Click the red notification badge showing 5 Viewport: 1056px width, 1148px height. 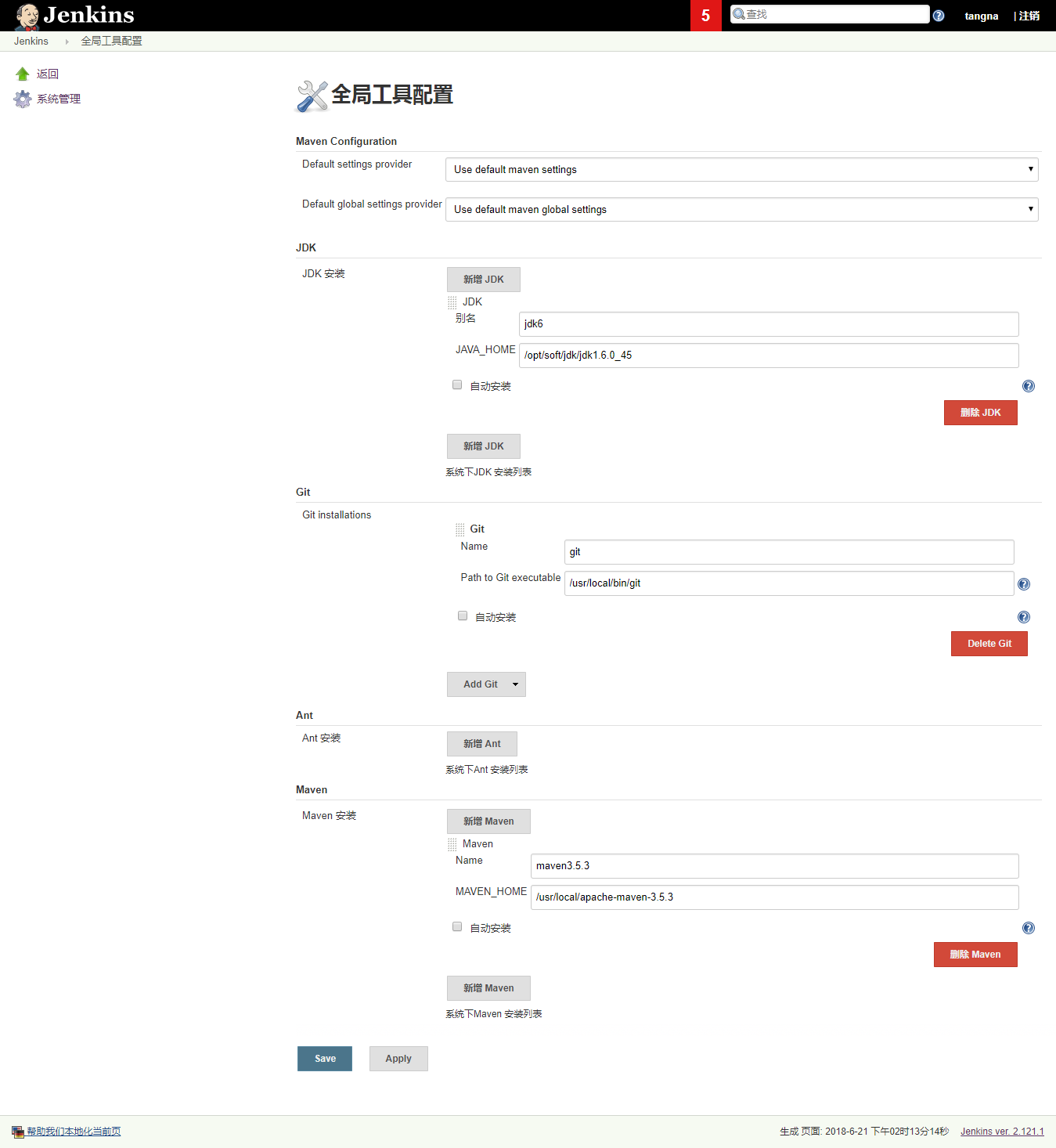coord(705,16)
